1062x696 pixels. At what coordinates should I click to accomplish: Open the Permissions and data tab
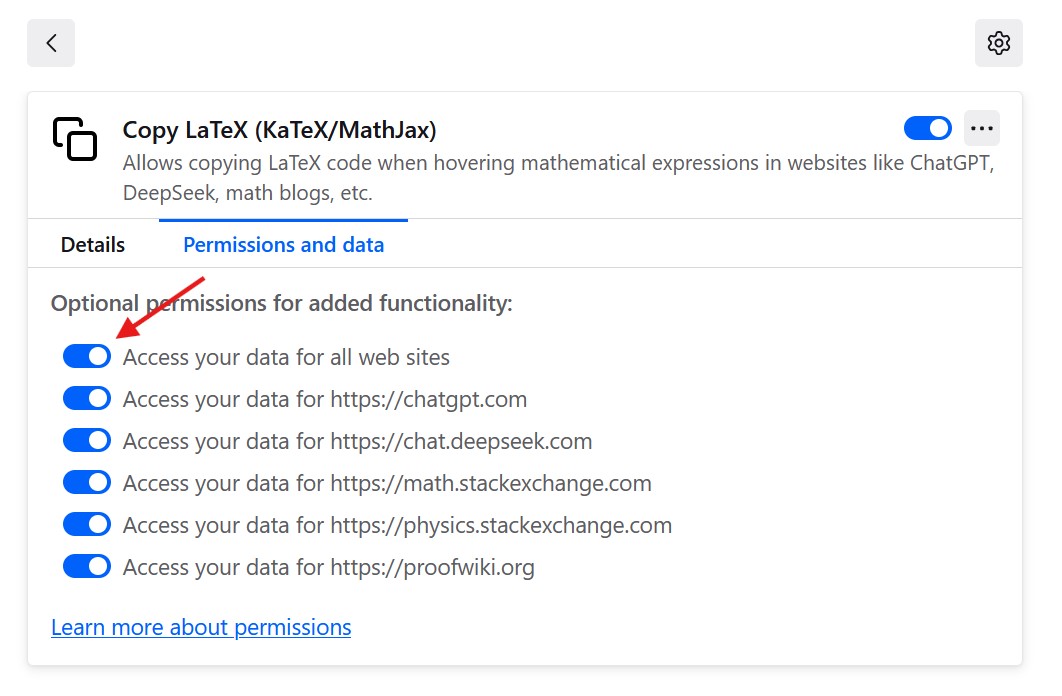[283, 244]
